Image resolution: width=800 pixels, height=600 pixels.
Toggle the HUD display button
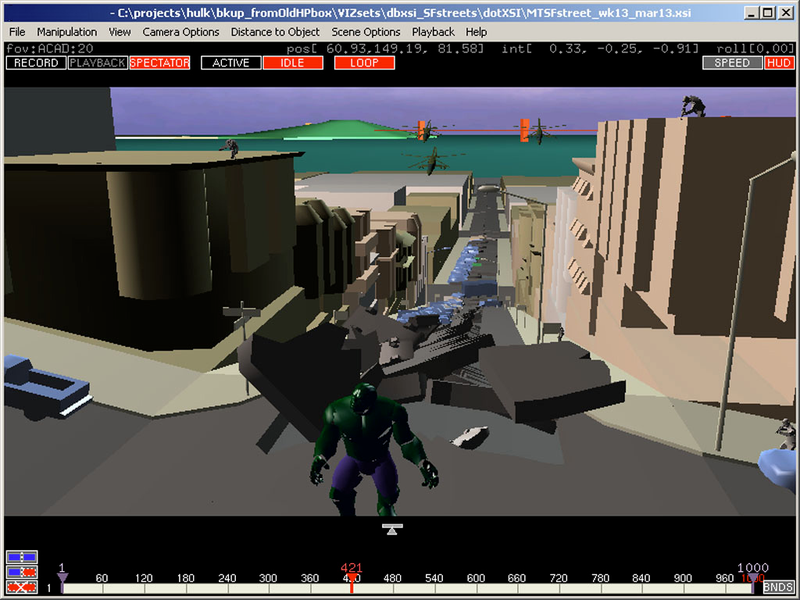[779, 63]
